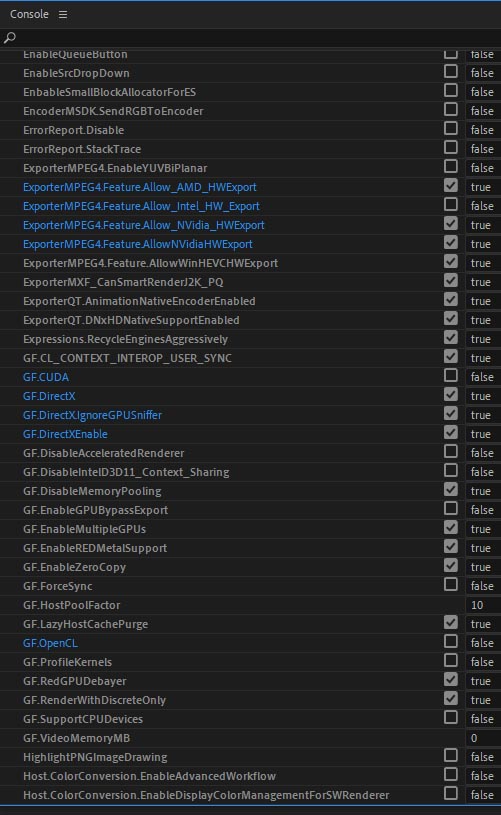Click the 'true' value for GF.EnableZeroCopy
The image size is (501, 815).
pyautogui.click(x=481, y=567)
